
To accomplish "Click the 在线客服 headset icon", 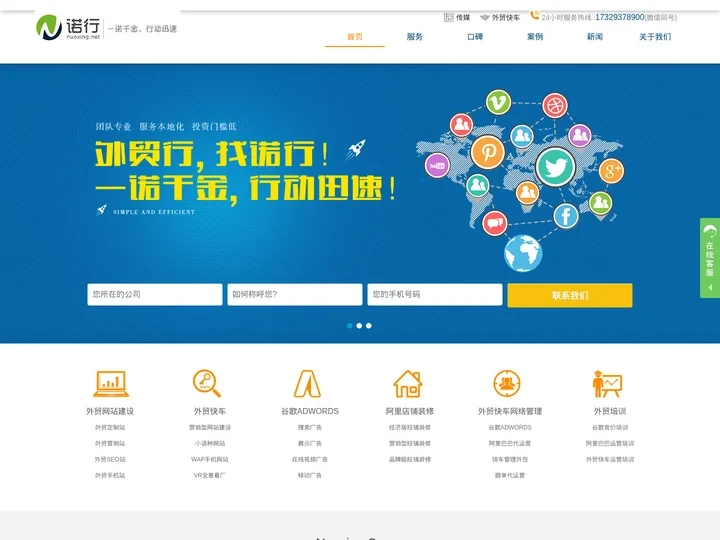I will 710,231.
